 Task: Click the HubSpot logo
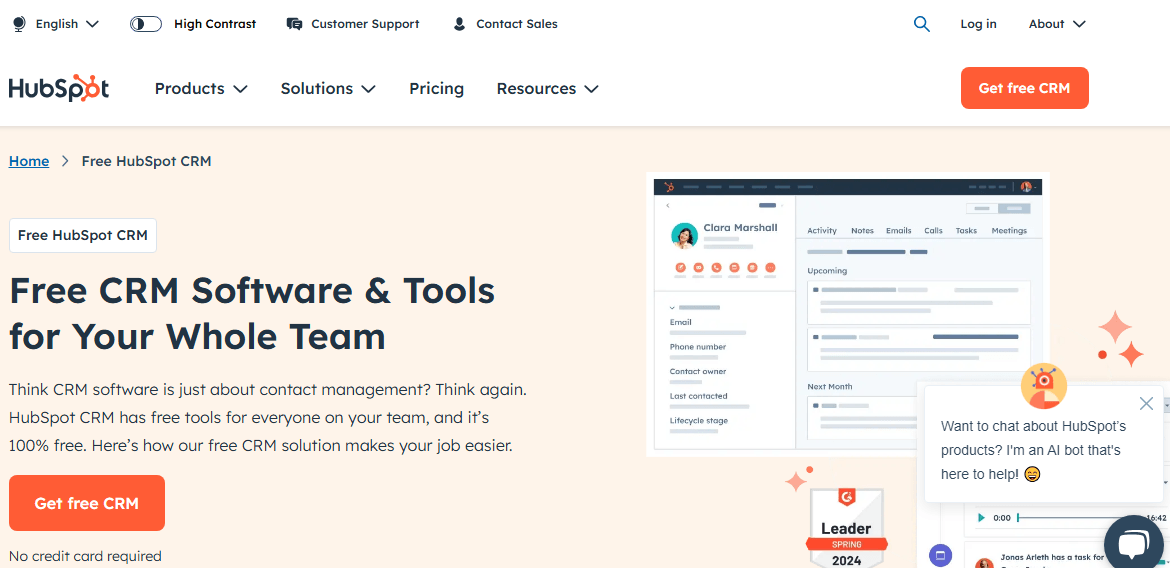click(x=59, y=88)
